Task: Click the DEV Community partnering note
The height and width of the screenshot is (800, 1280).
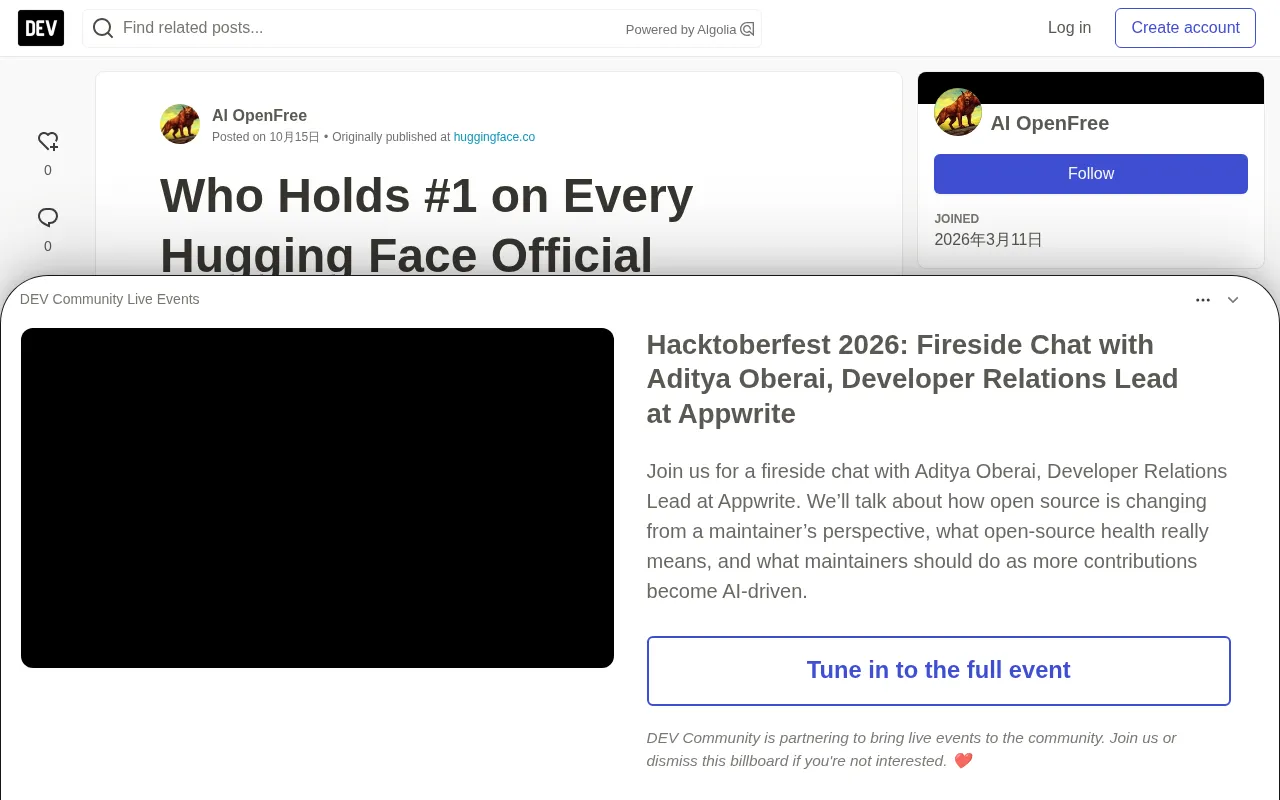Action: click(911, 749)
